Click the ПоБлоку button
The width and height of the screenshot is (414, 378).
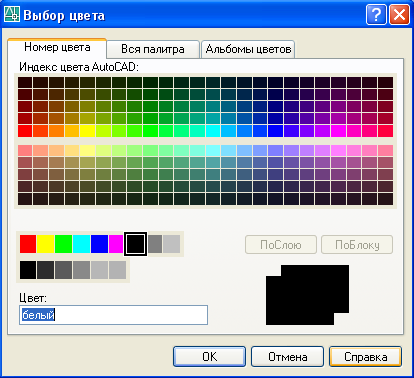coord(357,245)
